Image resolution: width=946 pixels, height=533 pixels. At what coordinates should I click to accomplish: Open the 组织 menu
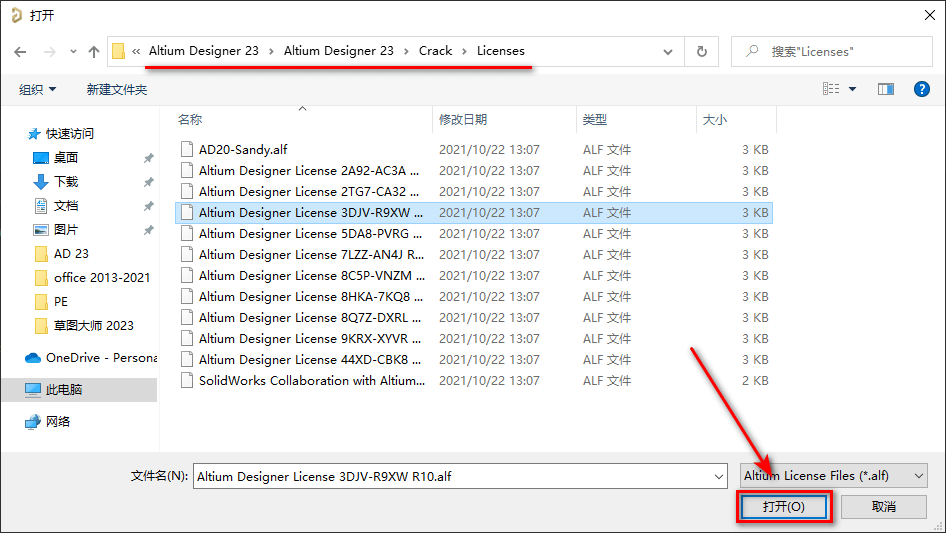tap(37, 89)
